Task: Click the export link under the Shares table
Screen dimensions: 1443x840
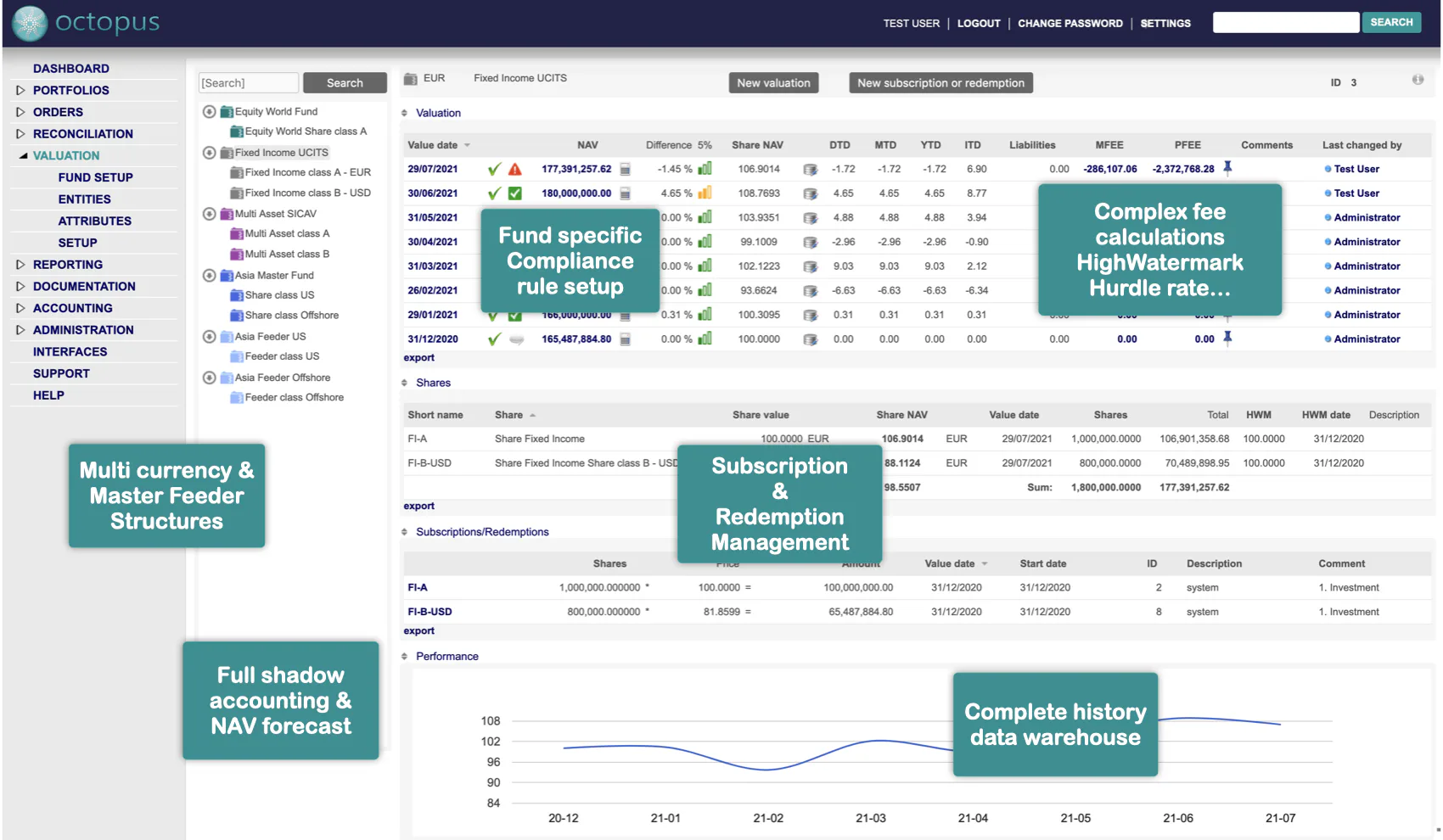Action: click(418, 506)
